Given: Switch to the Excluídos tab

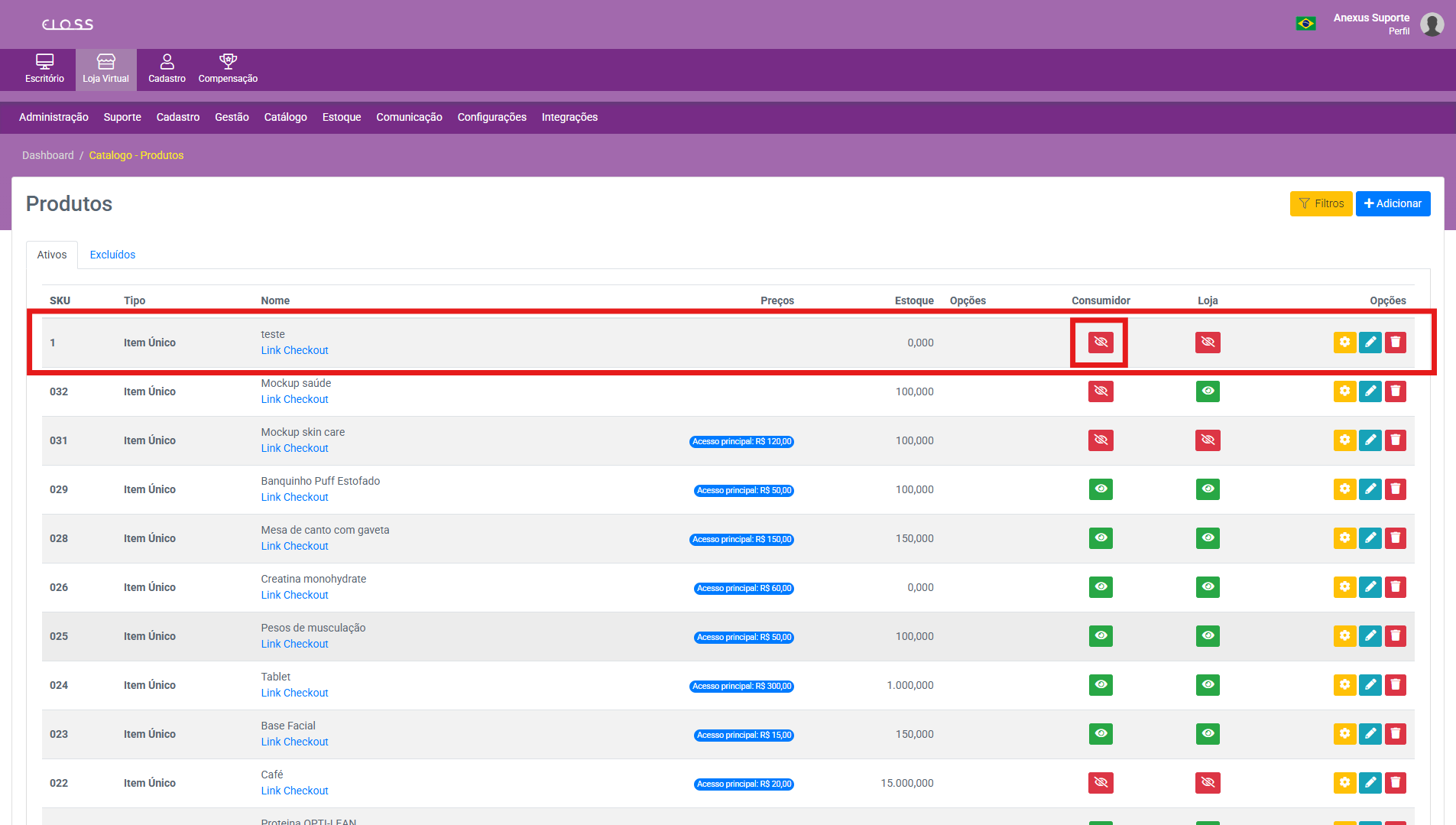Looking at the screenshot, I should pyautogui.click(x=112, y=255).
